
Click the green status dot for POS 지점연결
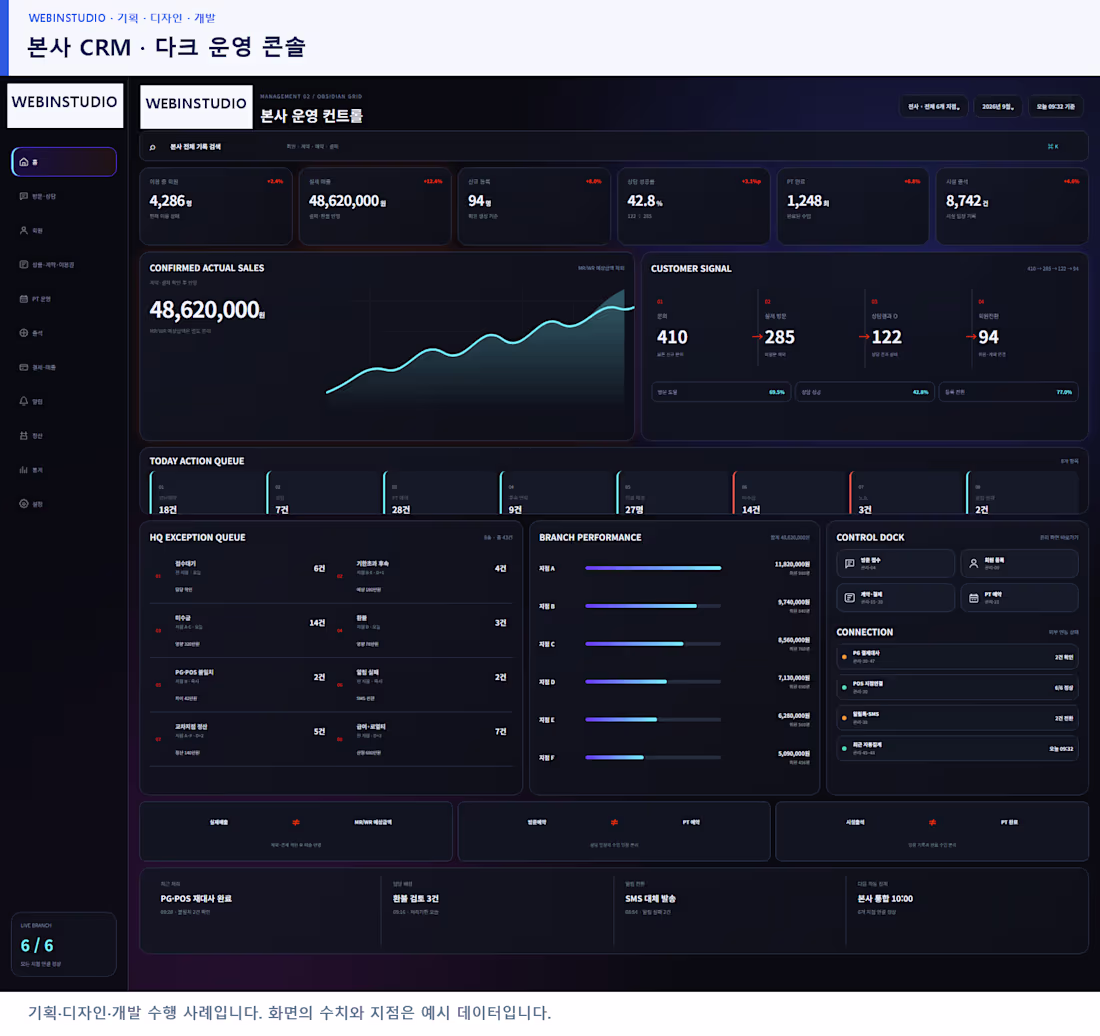coord(844,687)
